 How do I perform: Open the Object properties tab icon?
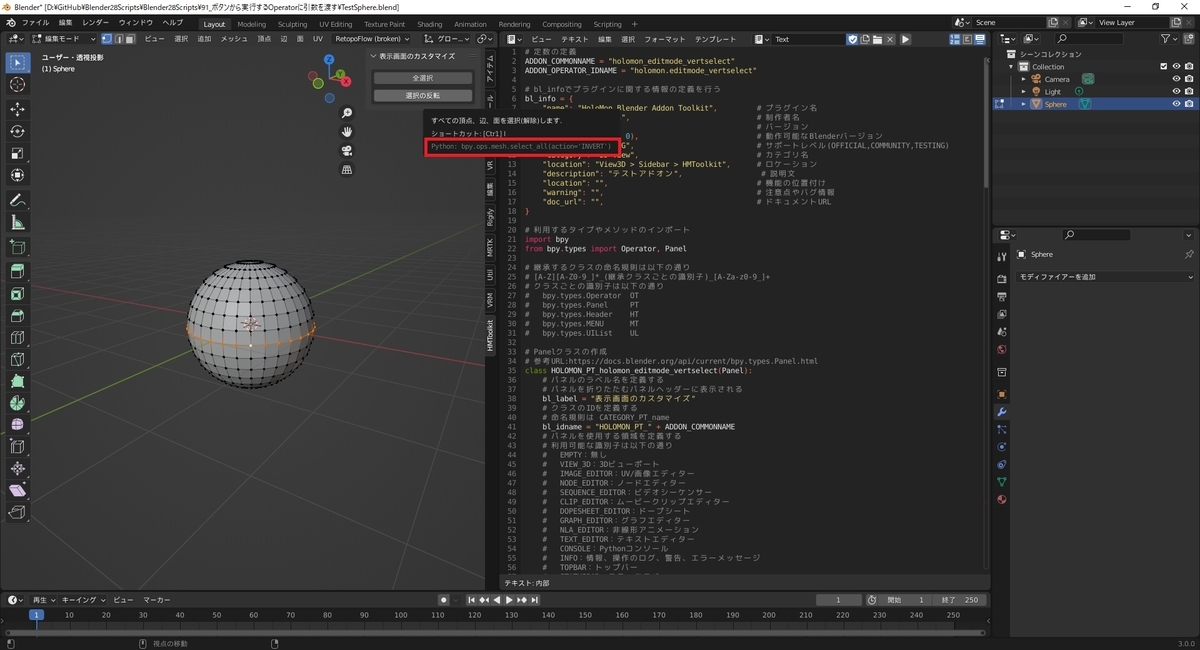point(1002,393)
